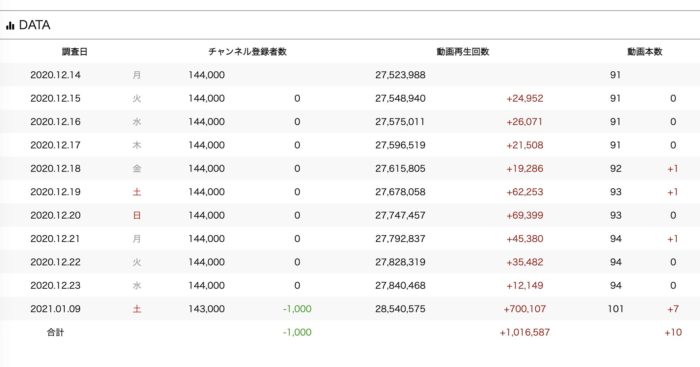The height and width of the screenshot is (367, 700).
Task: Click the +1,016,587 total views value
Action: click(x=525, y=332)
